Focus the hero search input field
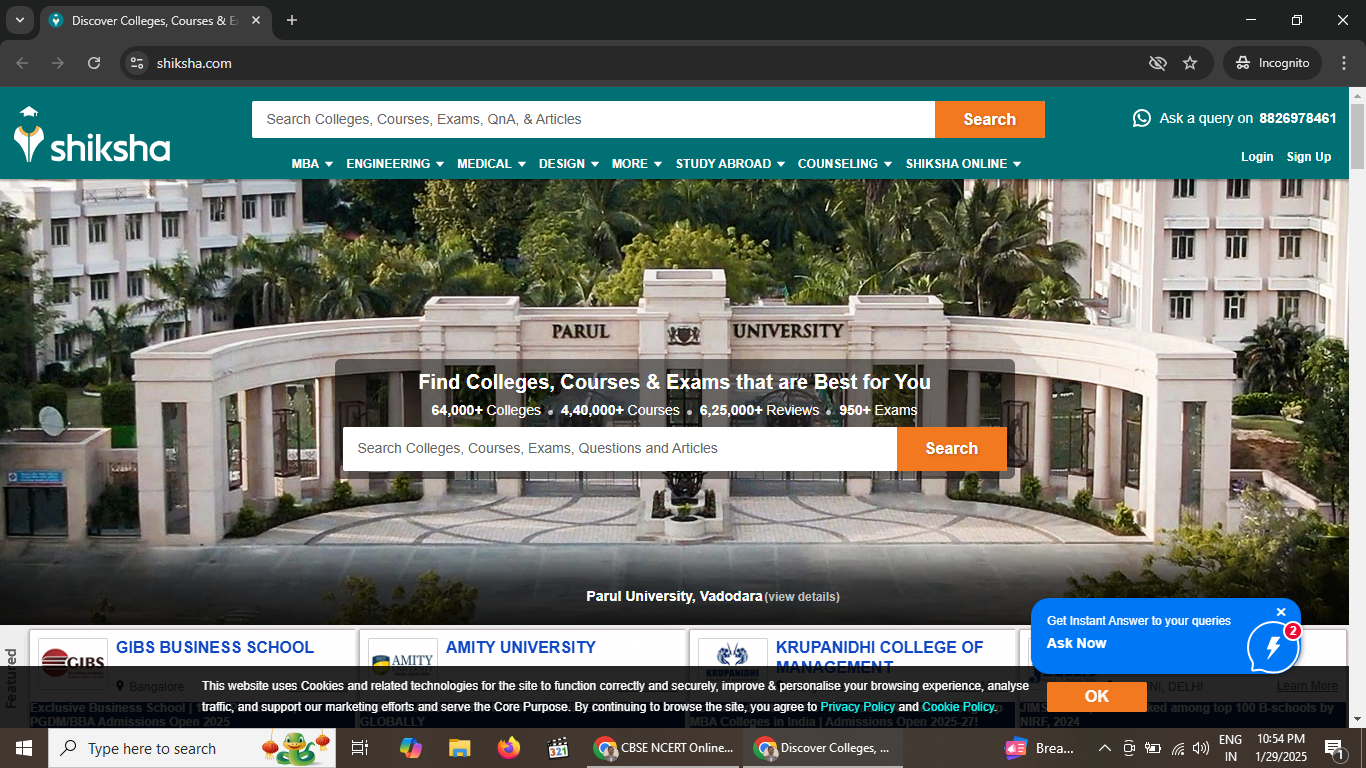This screenshot has width=1366, height=768. (x=620, y=449)
